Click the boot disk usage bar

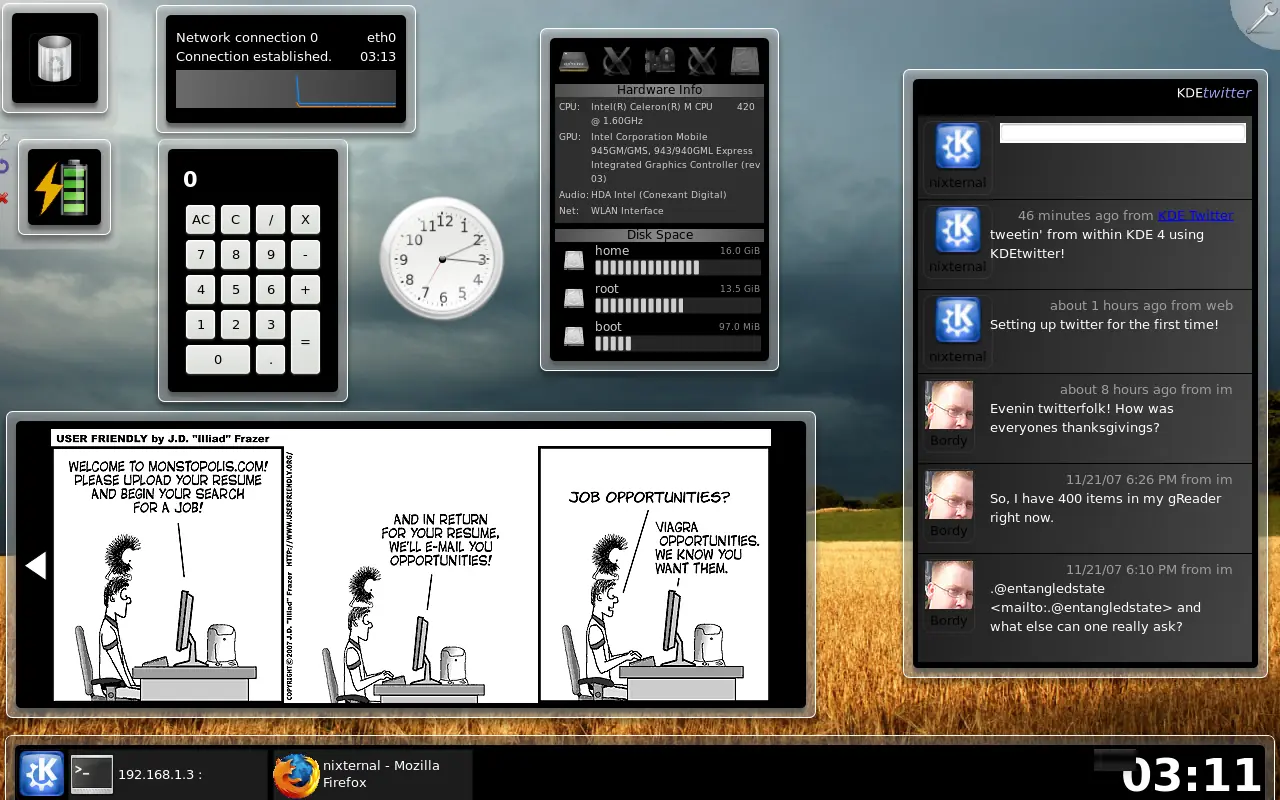pyautogui.click(x=677, y=344)
